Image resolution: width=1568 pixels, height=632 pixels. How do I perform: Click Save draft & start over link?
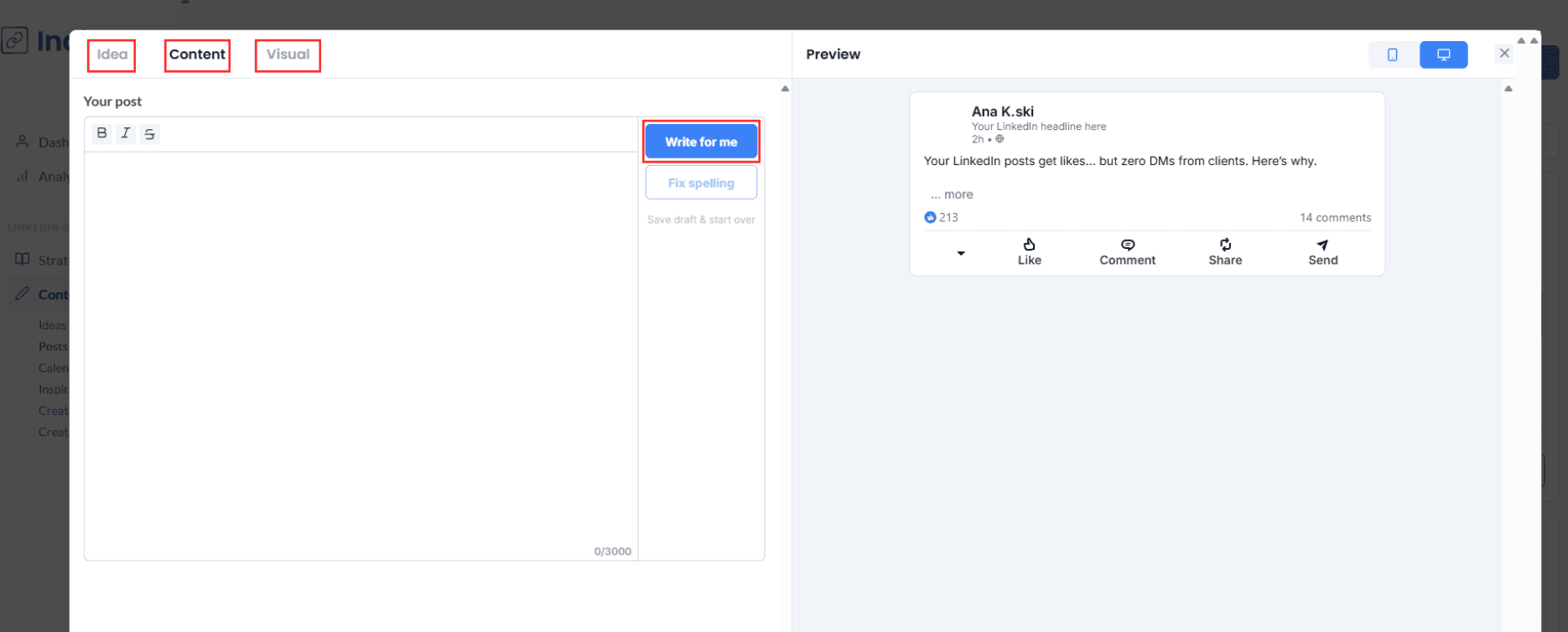pyautogui.click(x=701, y=220)
